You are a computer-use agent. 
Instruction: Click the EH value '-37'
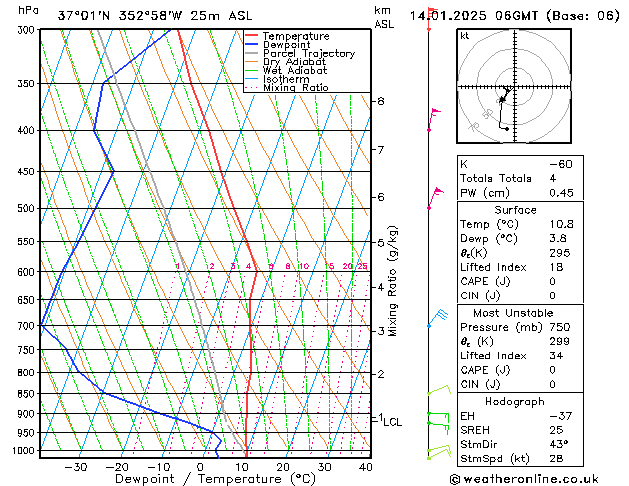560,416
